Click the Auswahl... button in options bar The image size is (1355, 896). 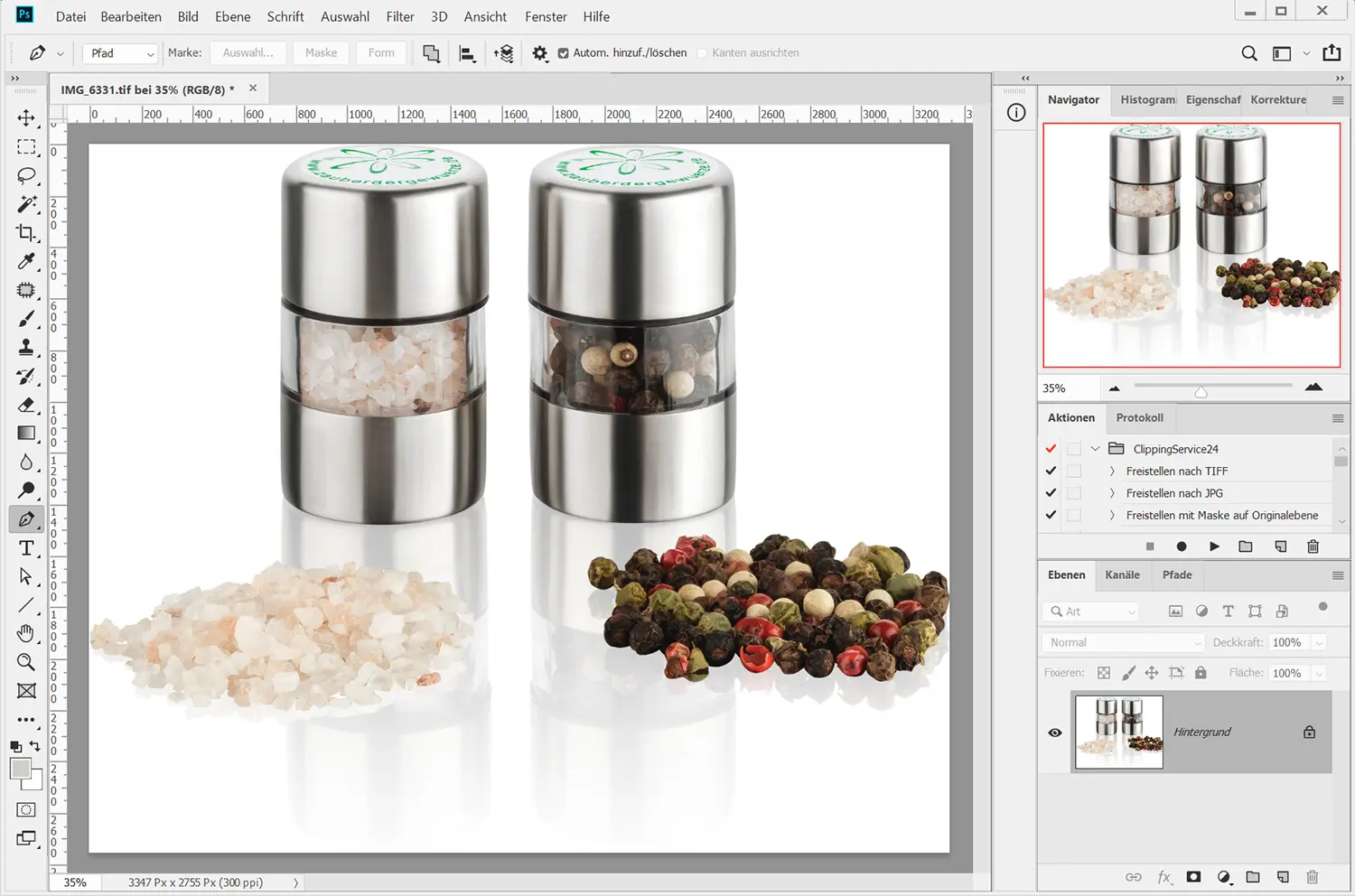[x=248, y=53]
